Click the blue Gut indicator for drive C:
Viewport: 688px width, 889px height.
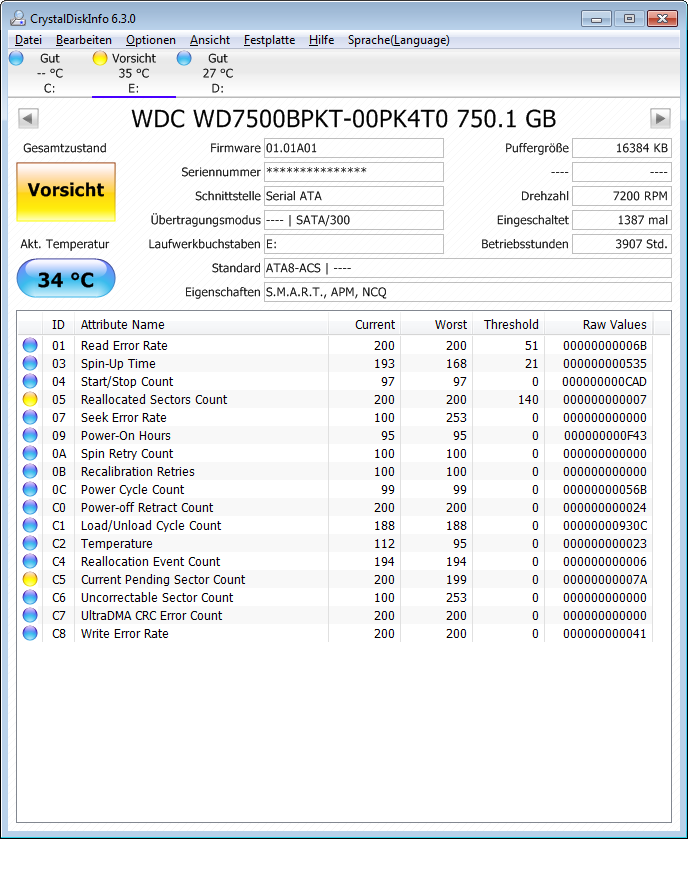[16, 58]
